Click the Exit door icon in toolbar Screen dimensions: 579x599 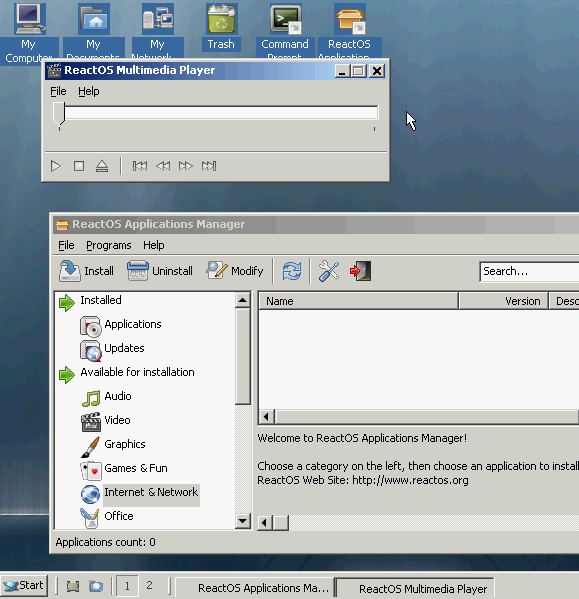pyautogui.click(x=360, y=271)
